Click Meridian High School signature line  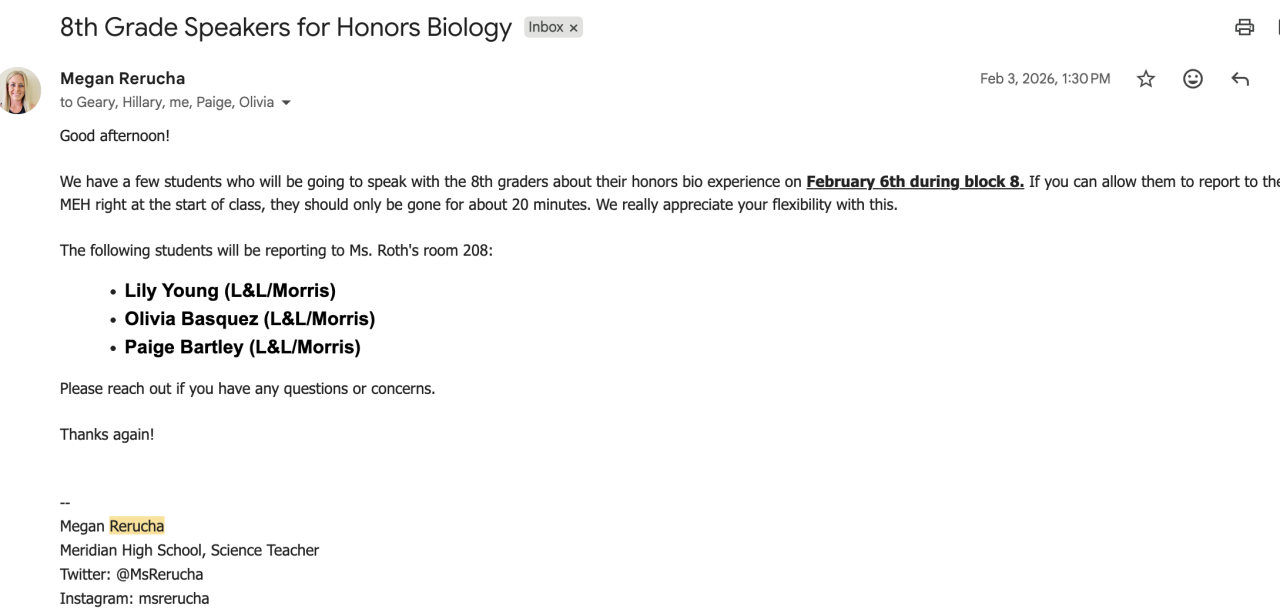tap(189, 550)
